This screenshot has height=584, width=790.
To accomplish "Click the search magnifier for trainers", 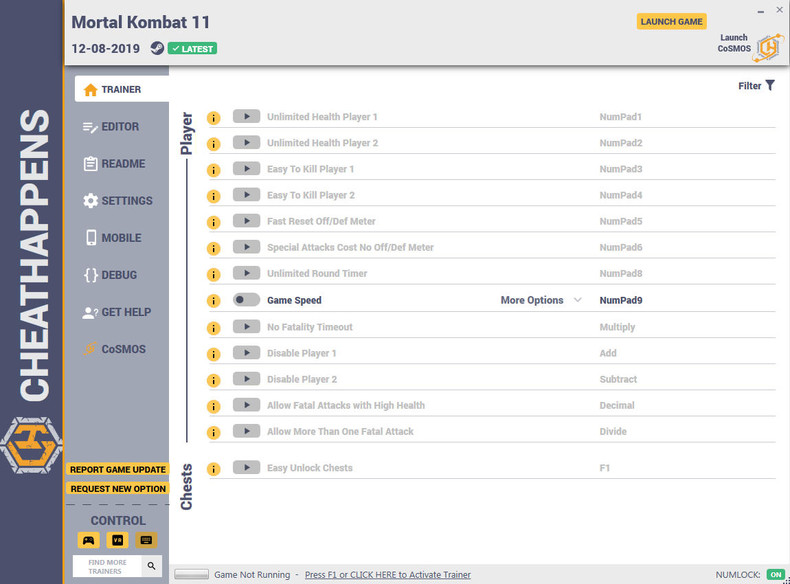I will point(151,566).
